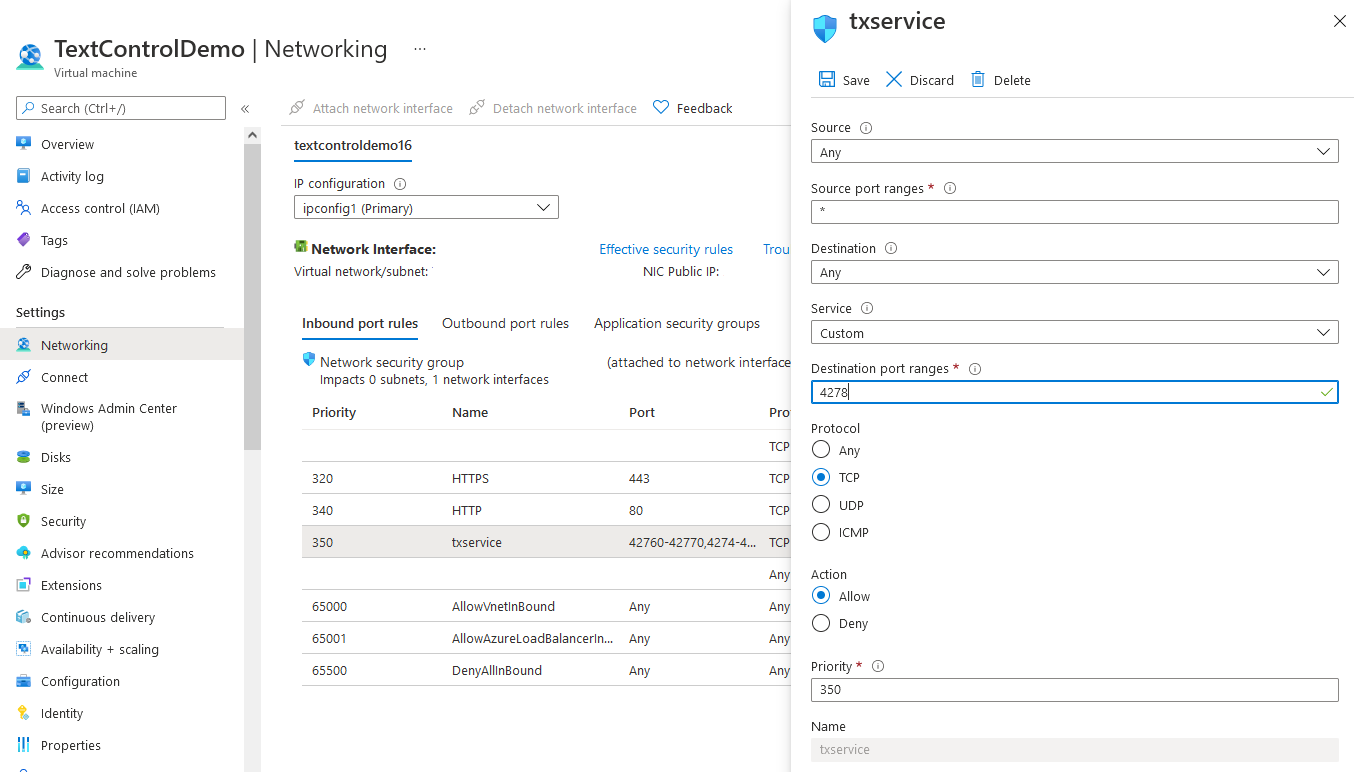Screen dimensions: 1354x772
Task: Open the Destination dropdown
Action: pos(1074,272)
